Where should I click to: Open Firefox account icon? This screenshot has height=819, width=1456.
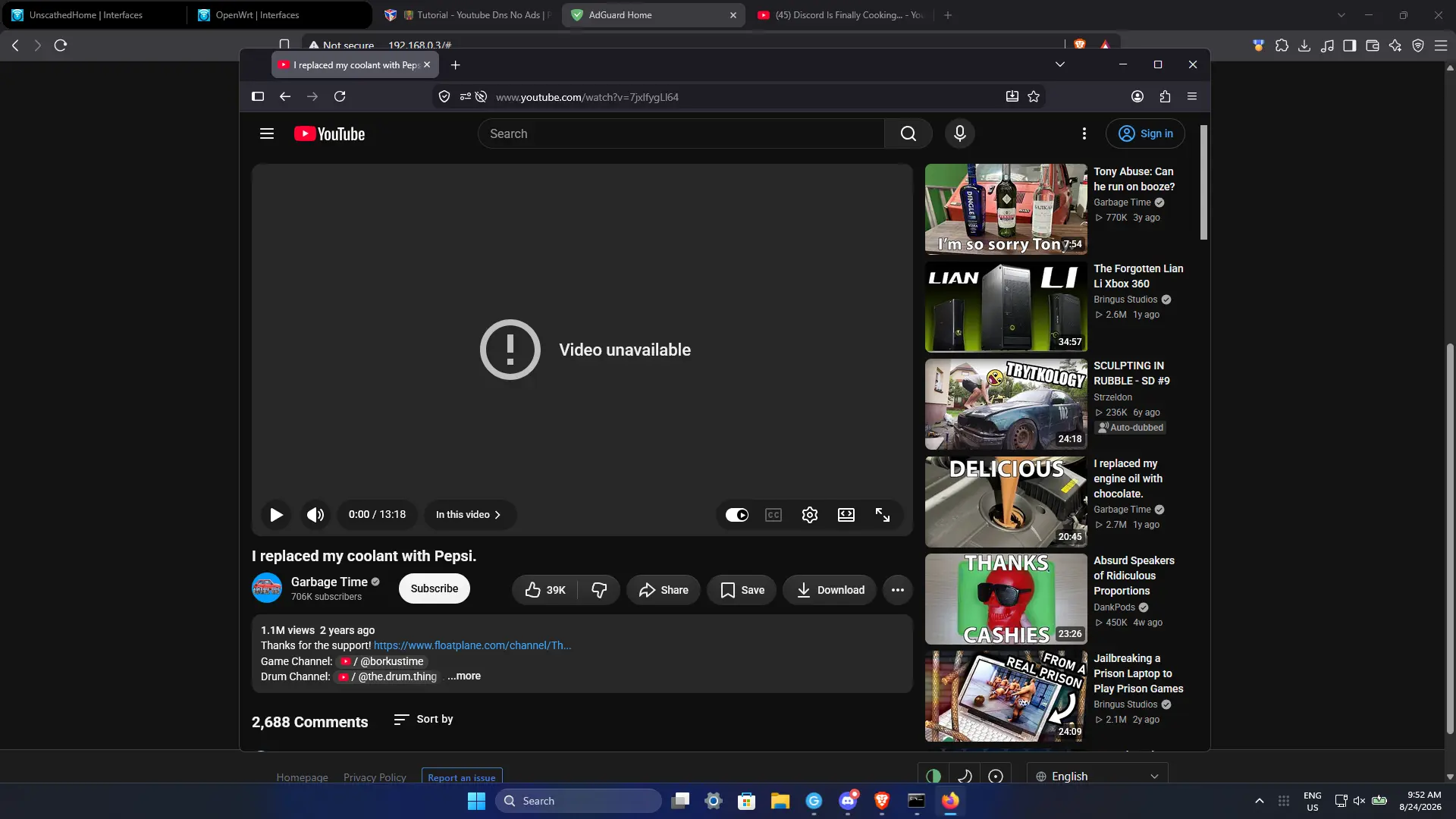(1137, 96)
